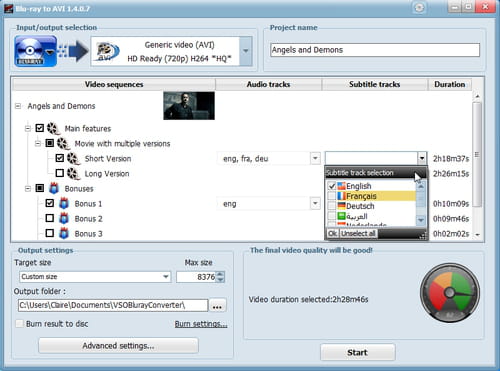This screenshot has height=371, width=500.
Task: Toggle the Main features checkbox
Action: pos(40,128)
